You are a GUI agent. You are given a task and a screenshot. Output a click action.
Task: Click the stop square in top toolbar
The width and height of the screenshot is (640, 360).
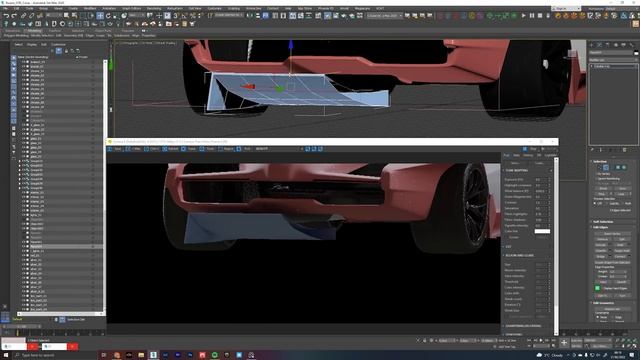coord(540,16)
